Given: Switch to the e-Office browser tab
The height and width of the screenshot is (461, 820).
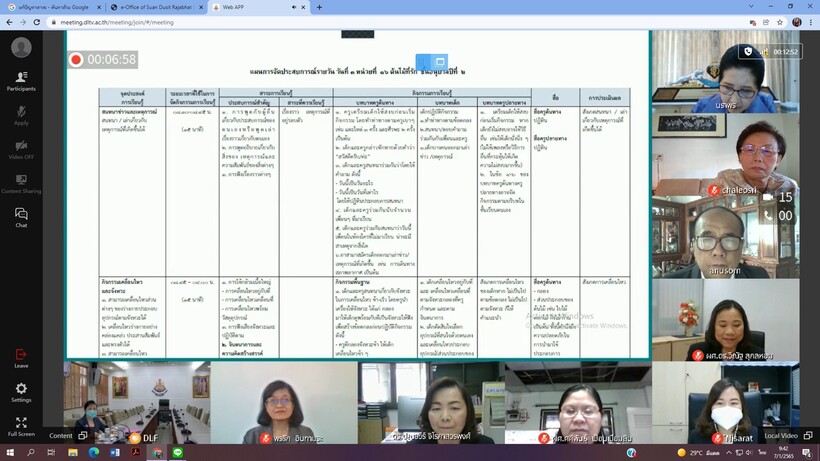Looking at the screenshot, I should click(155, 7).
